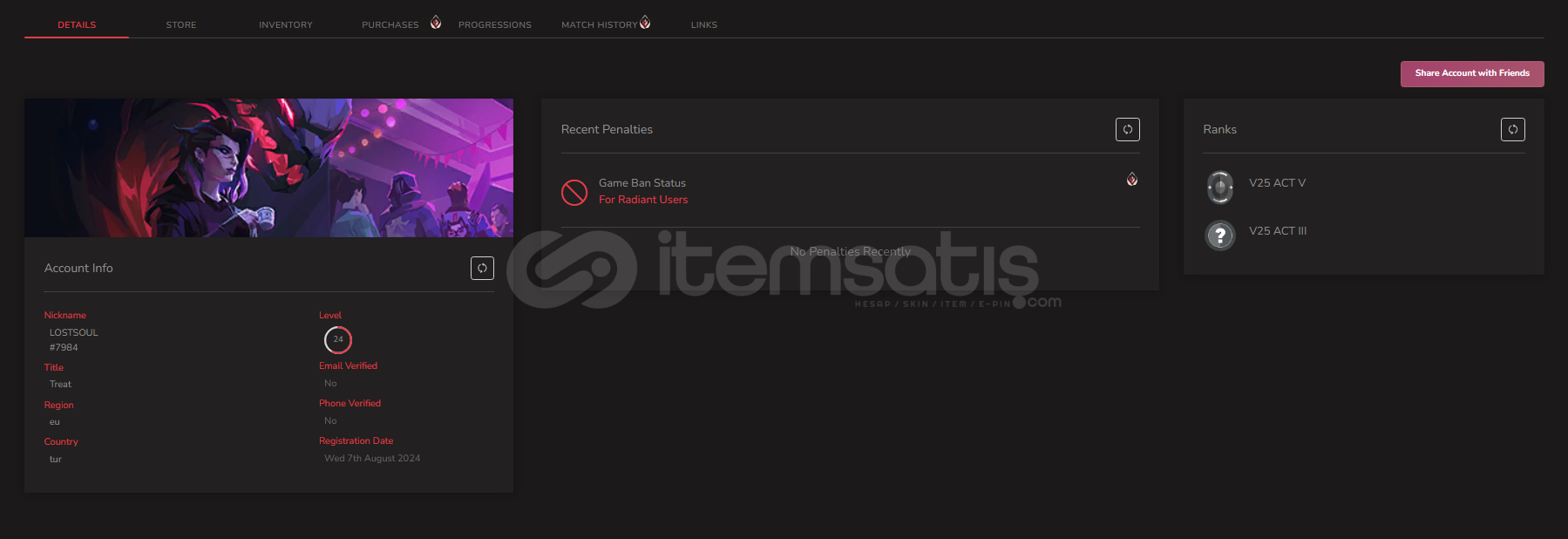Image resolution: width=1568 pixels, height=539 pixels.
Task: Click the nickname LOSTSOUL
Action: 74,332
